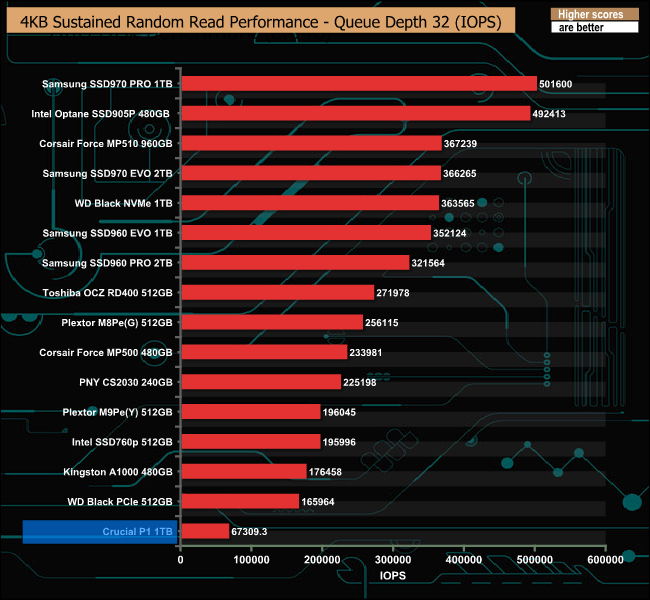
Task: Click the value 492413
Action: (x=549, y=114)
